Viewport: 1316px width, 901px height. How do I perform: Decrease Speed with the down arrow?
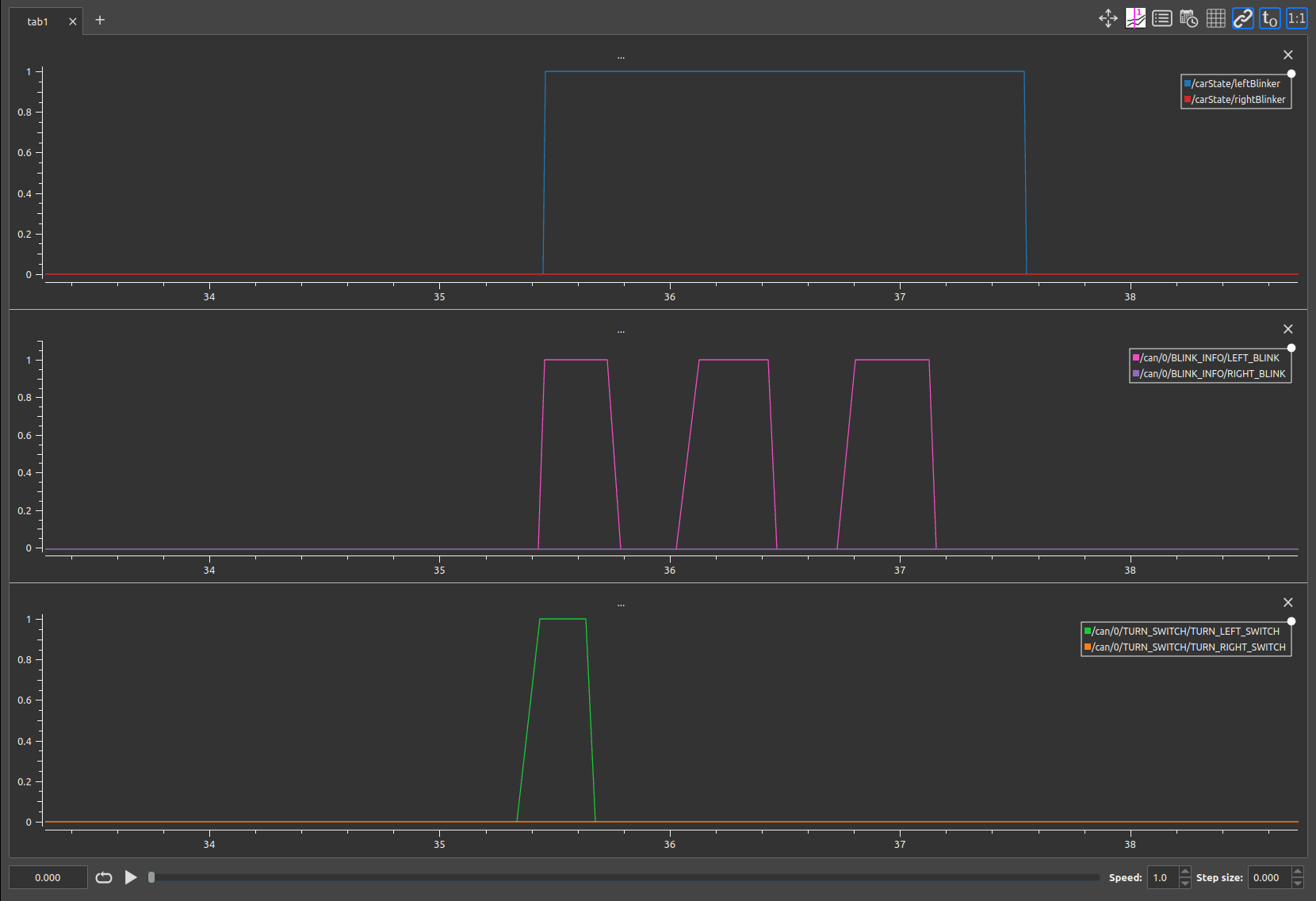pyautogui.click(x=1185, y=883)
